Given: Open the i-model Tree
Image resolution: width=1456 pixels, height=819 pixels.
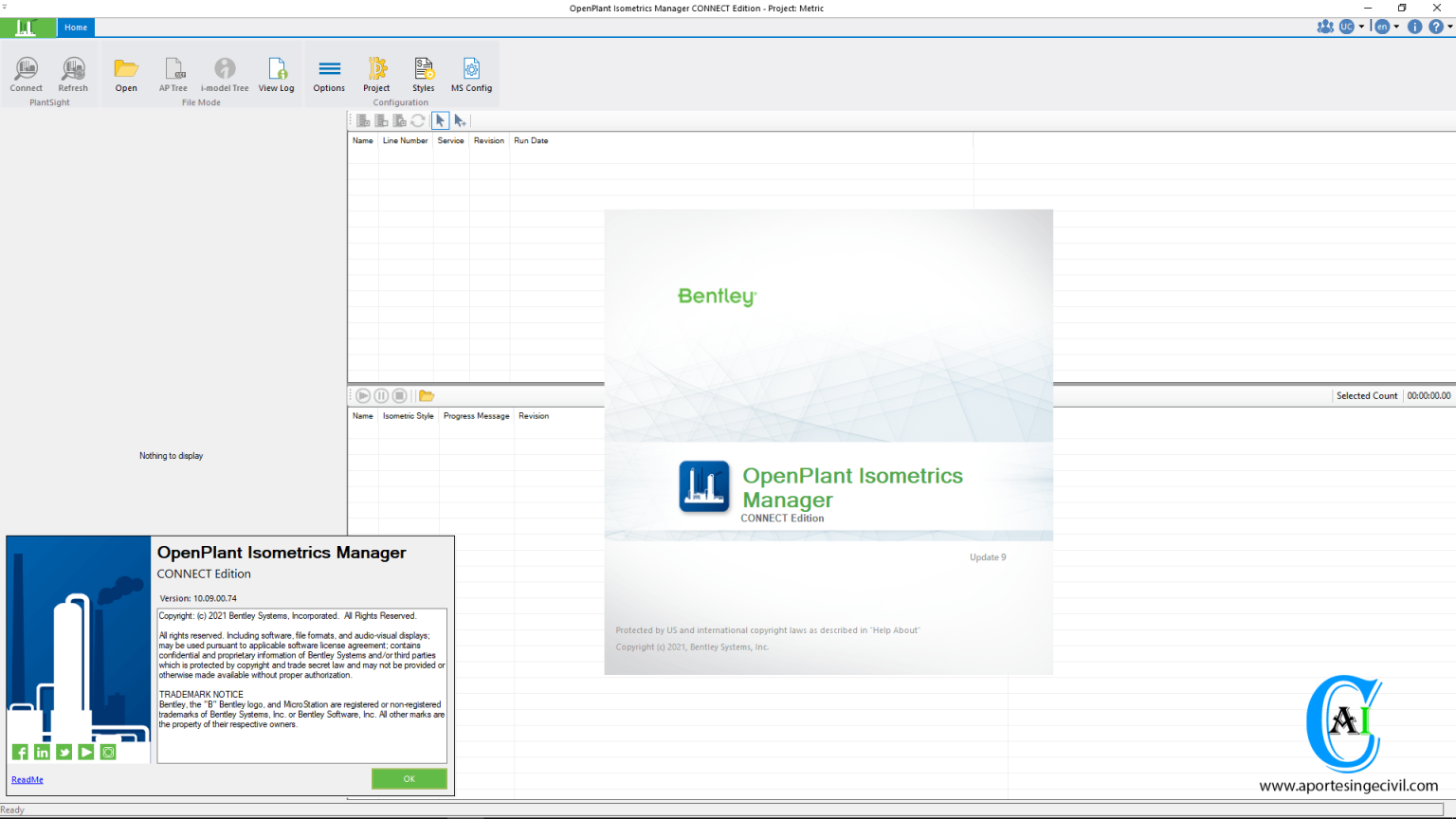Looking at the screenshot, I should (x=225, y=71).
